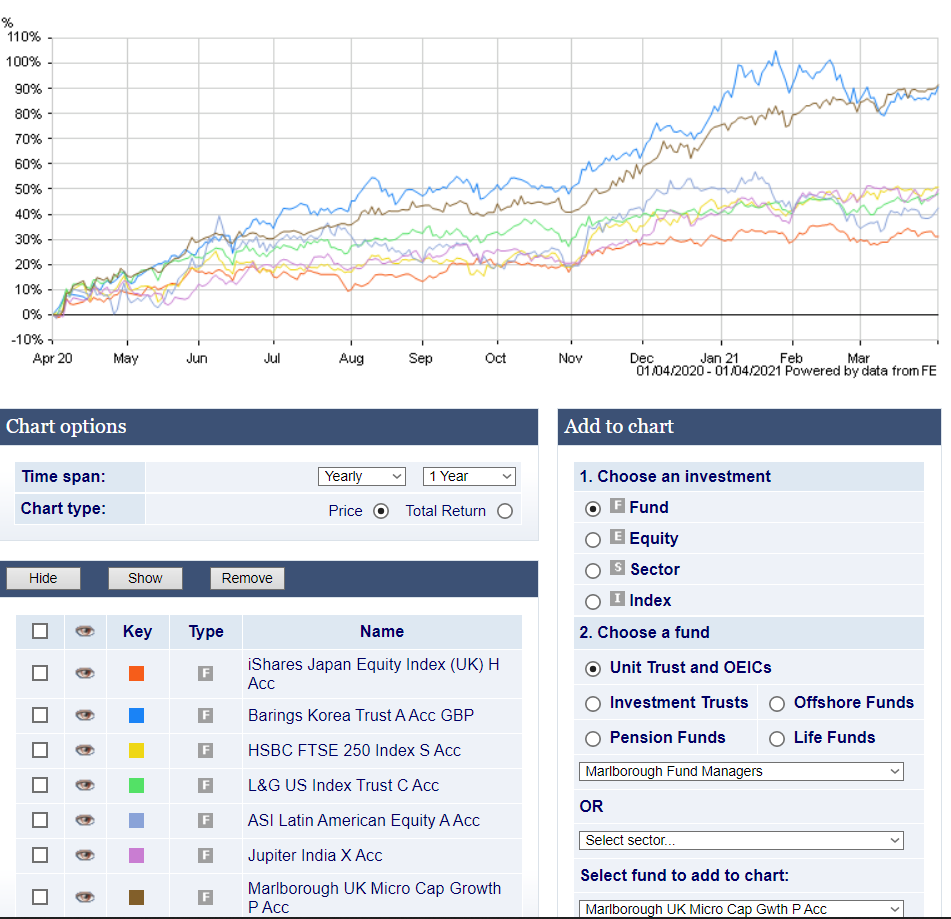Select checkbox for Jupiter India X Acc
The width and height of the screenshot is (951, 919).
[40, 855]
